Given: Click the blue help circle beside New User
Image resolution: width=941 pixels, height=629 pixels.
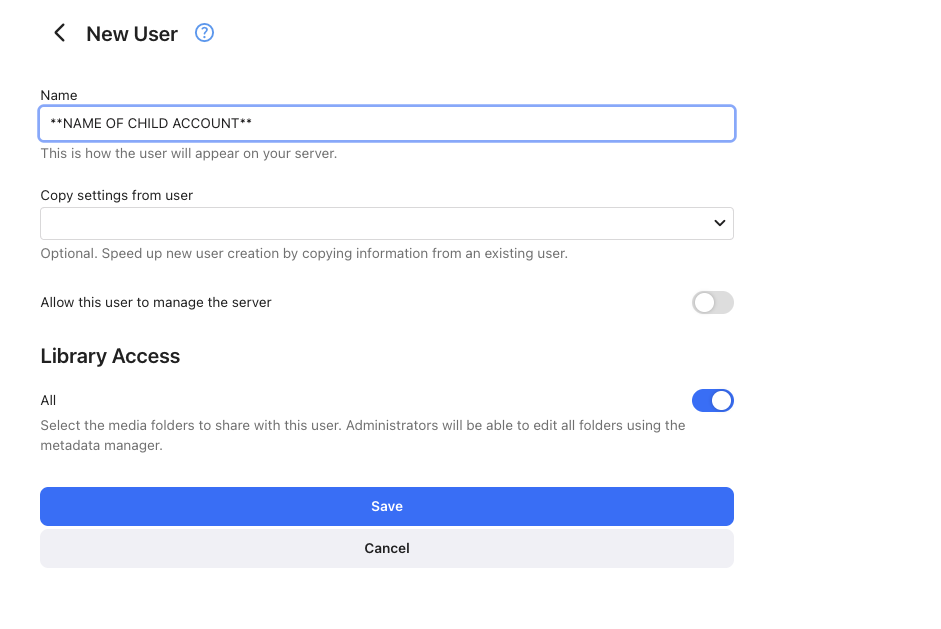Looking at the screenshot, I should tap(204, 32).
